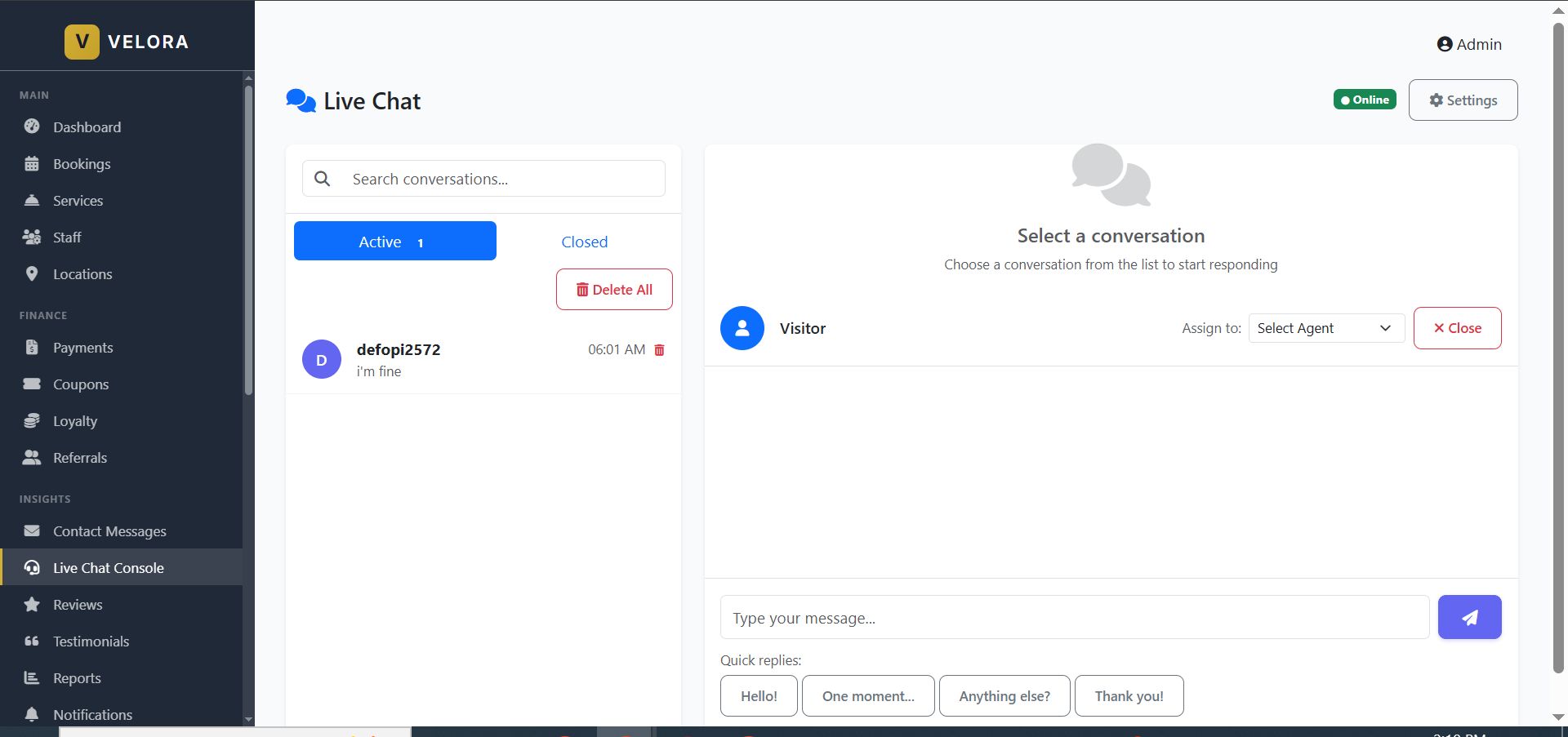Open the defopi2572 conversation by its name
Image resolution: width=1568 pixels, height=737 pixels.
(x=399, y=349)
